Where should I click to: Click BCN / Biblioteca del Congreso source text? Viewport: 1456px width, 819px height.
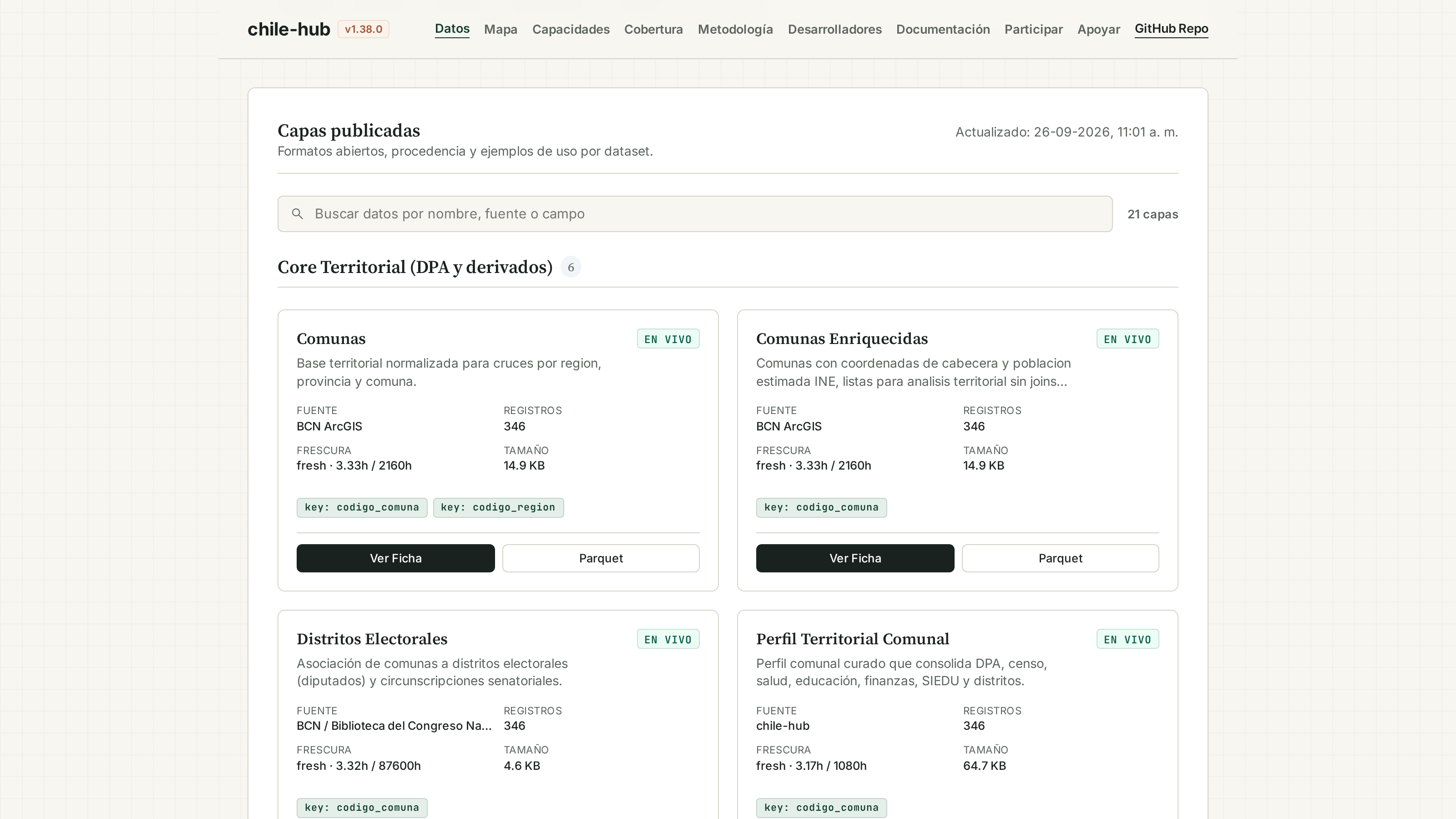tap(394, 726)
